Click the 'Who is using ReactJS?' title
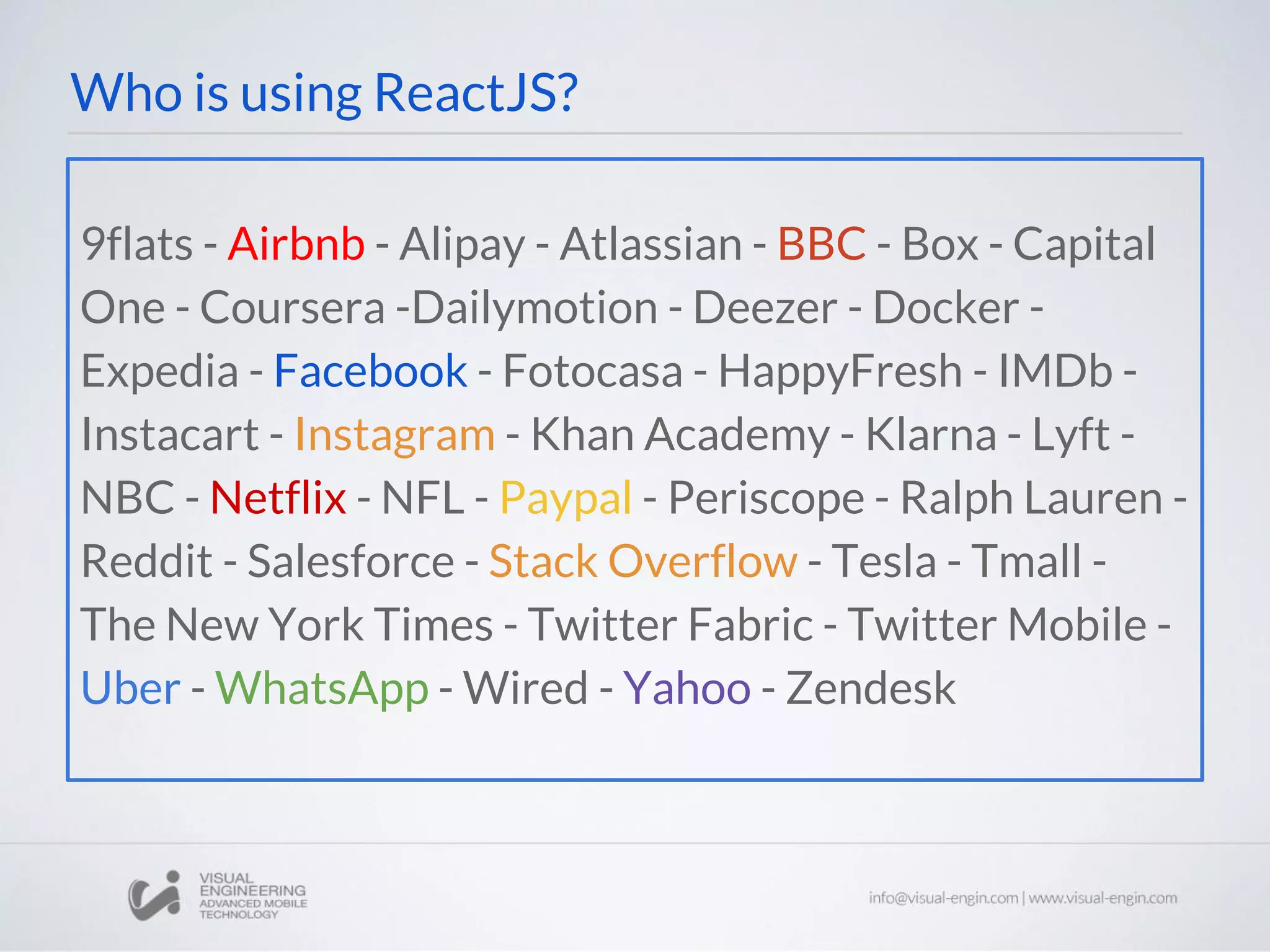 pyautogui.click(x=324, y=93)
